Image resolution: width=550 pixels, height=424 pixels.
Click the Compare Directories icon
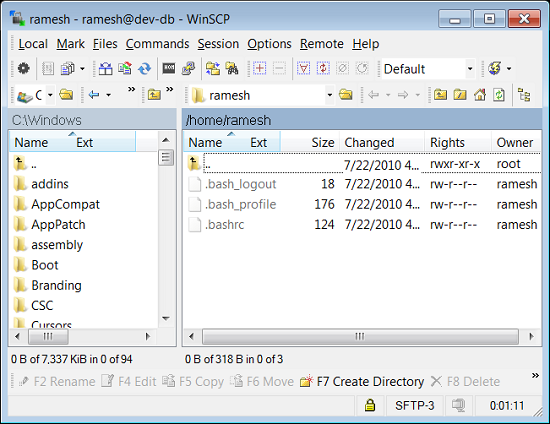pyautogui.click(x=106, y=68)
